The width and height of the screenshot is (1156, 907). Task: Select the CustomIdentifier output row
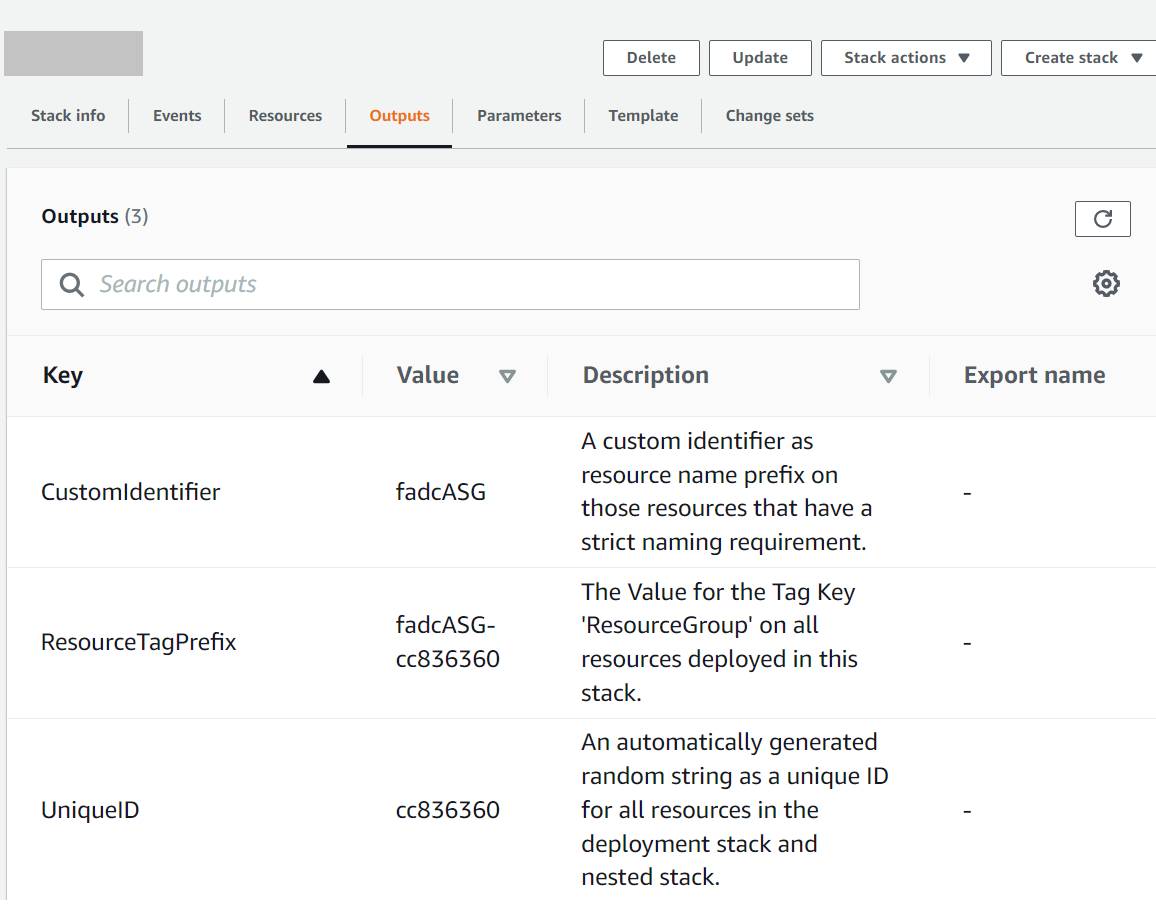coord(131,492)
